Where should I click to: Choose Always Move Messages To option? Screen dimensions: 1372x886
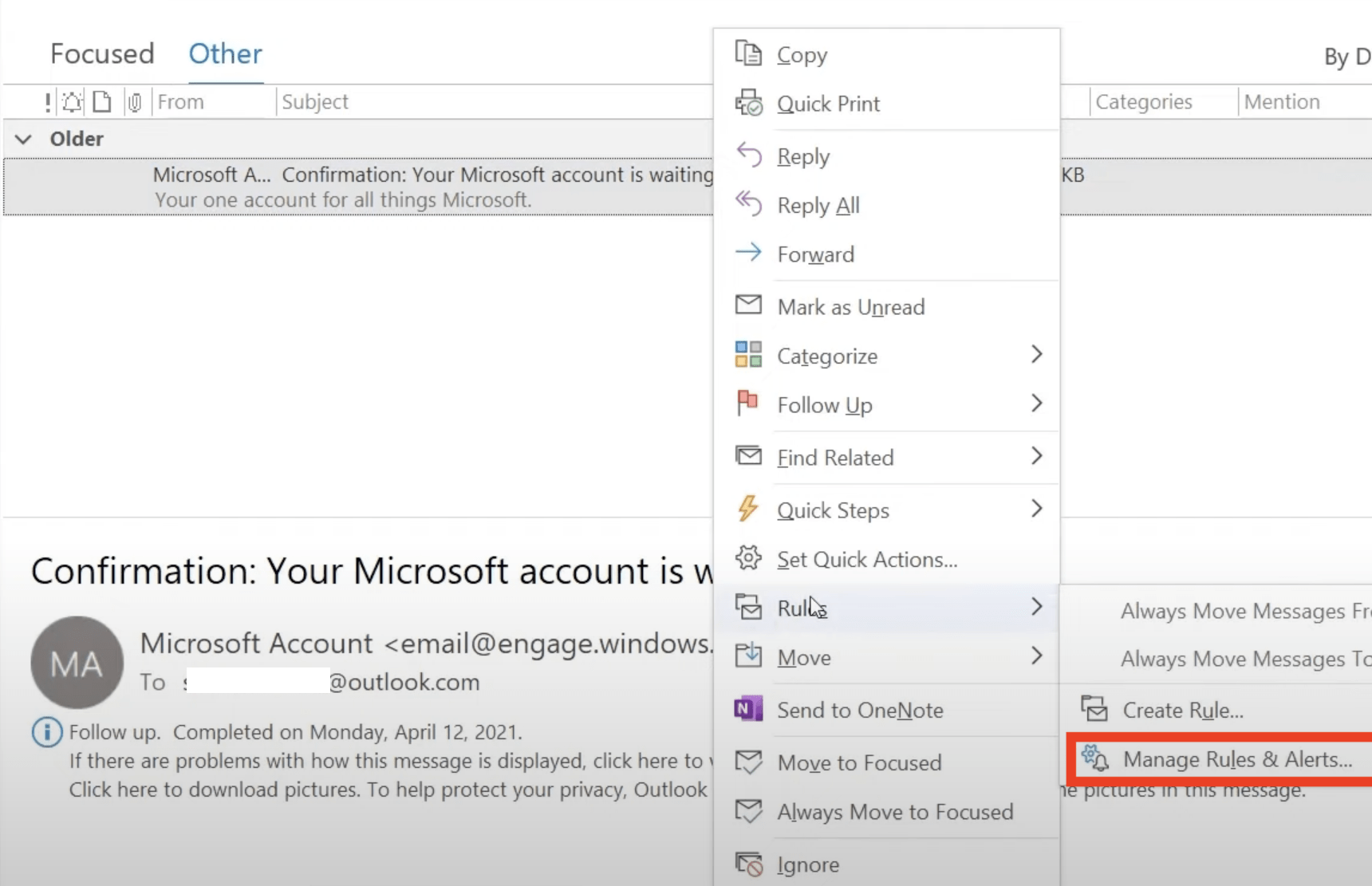[x=1217, y=659]
